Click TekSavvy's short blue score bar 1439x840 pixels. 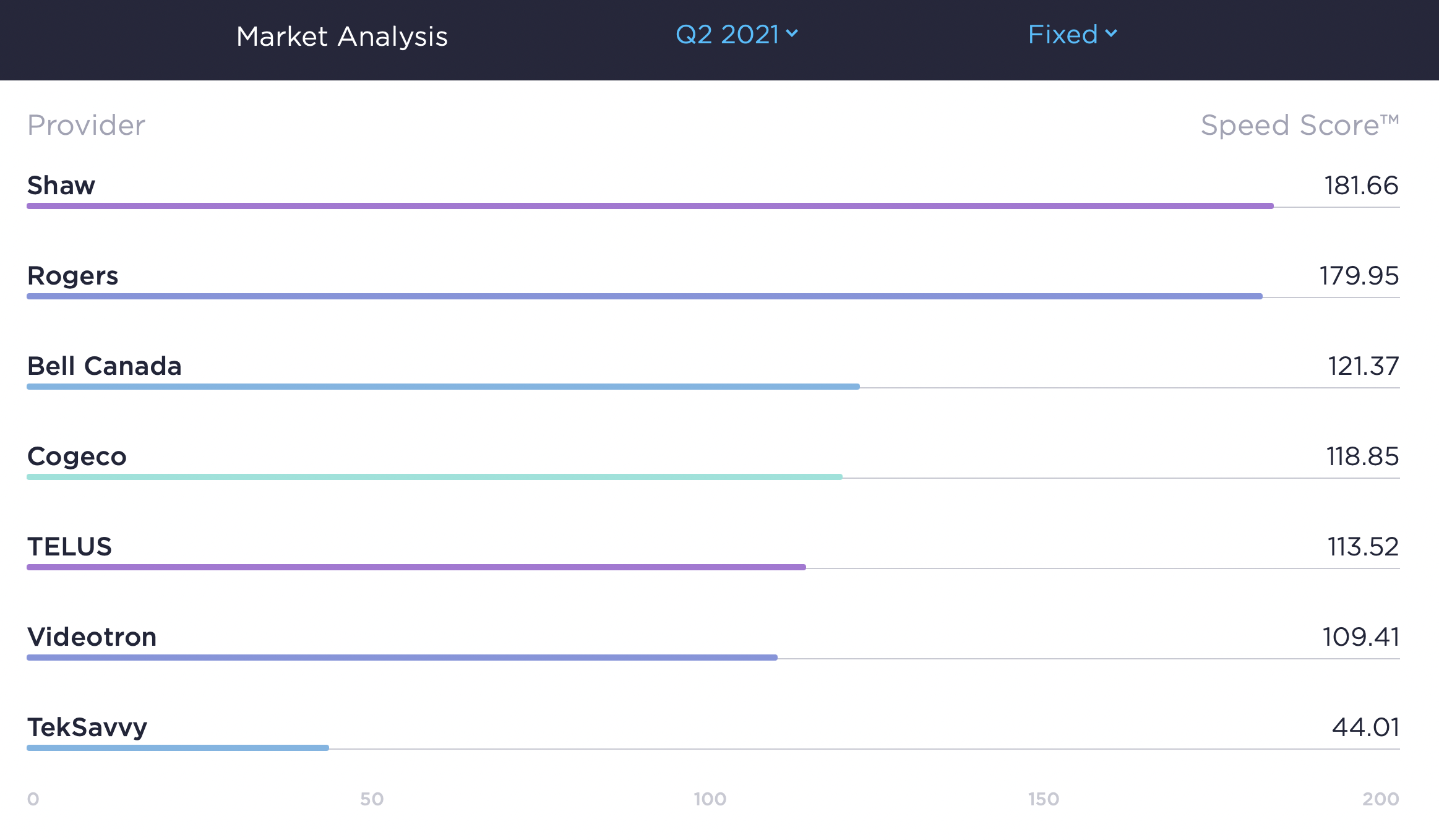(x=178, y=748)
